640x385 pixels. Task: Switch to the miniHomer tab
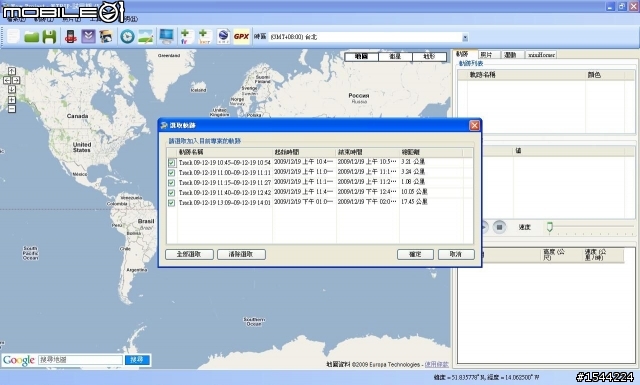pyautogui.click(x=541, y=54)
